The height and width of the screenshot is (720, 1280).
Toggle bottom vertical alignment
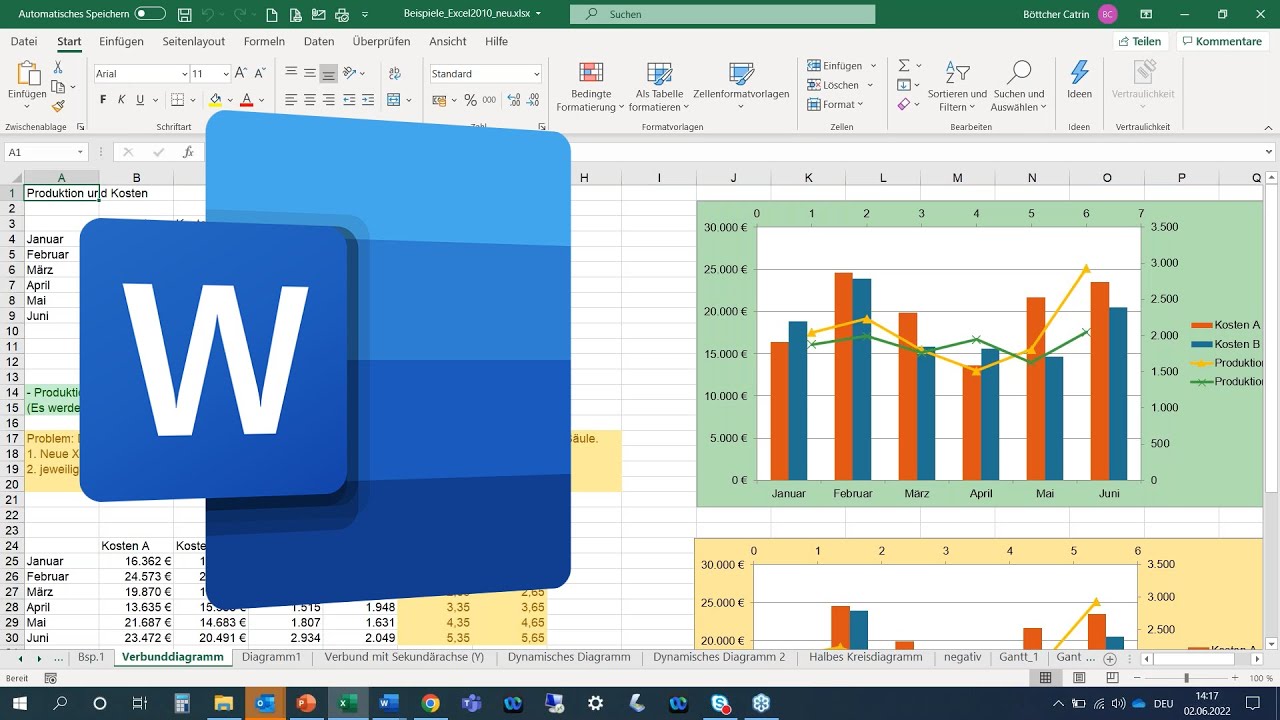pos(329,73)
